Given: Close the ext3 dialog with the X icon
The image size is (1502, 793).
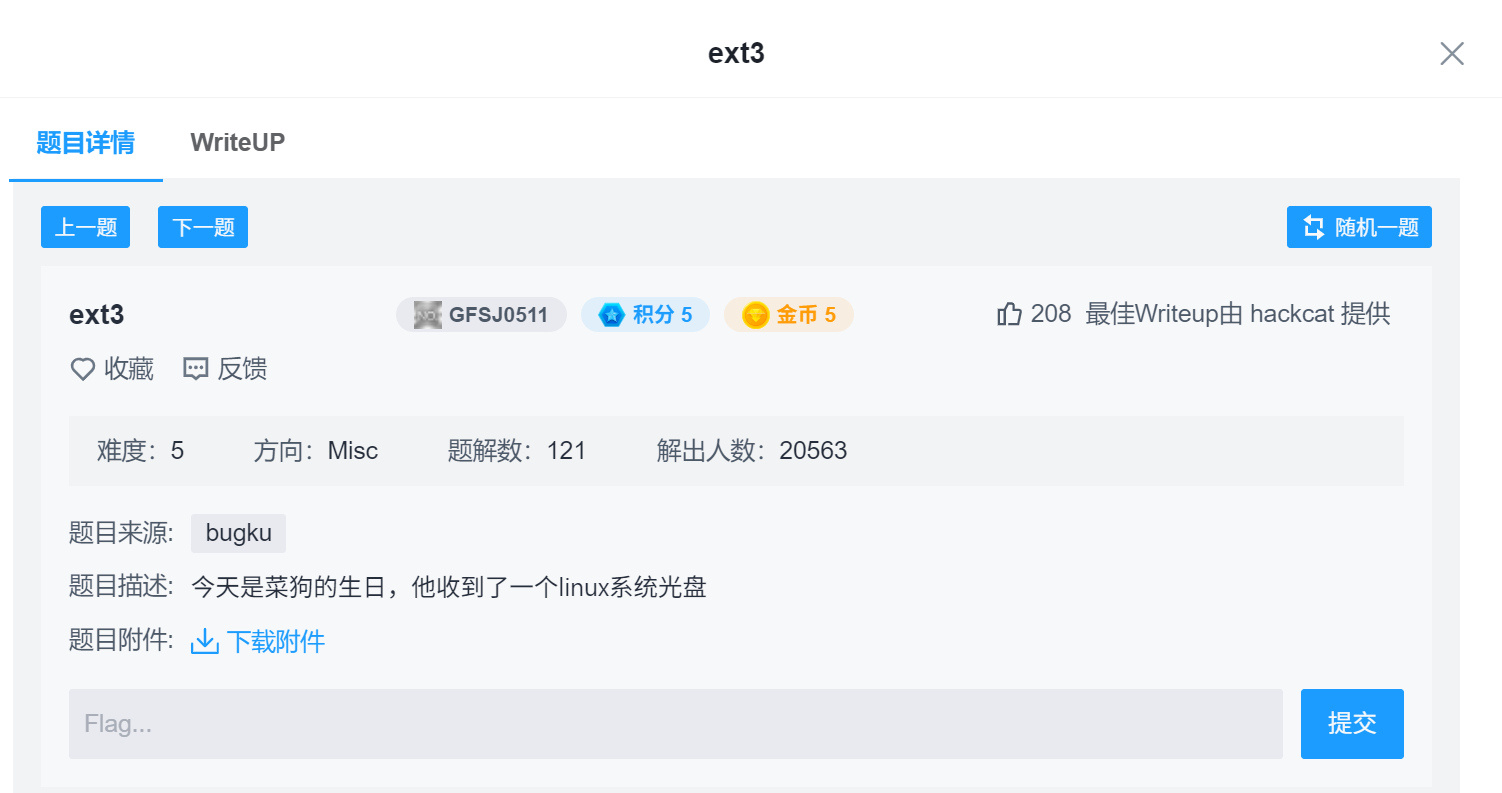Looking at the screenshot, I should coord(1452,53).
